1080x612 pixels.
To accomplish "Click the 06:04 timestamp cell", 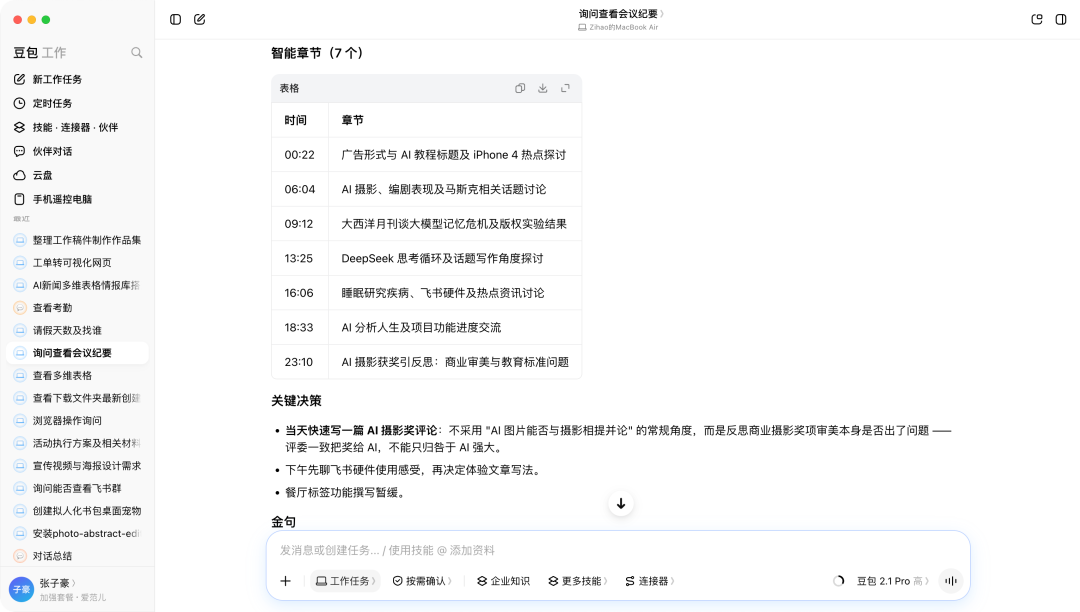I will [300, 189].
